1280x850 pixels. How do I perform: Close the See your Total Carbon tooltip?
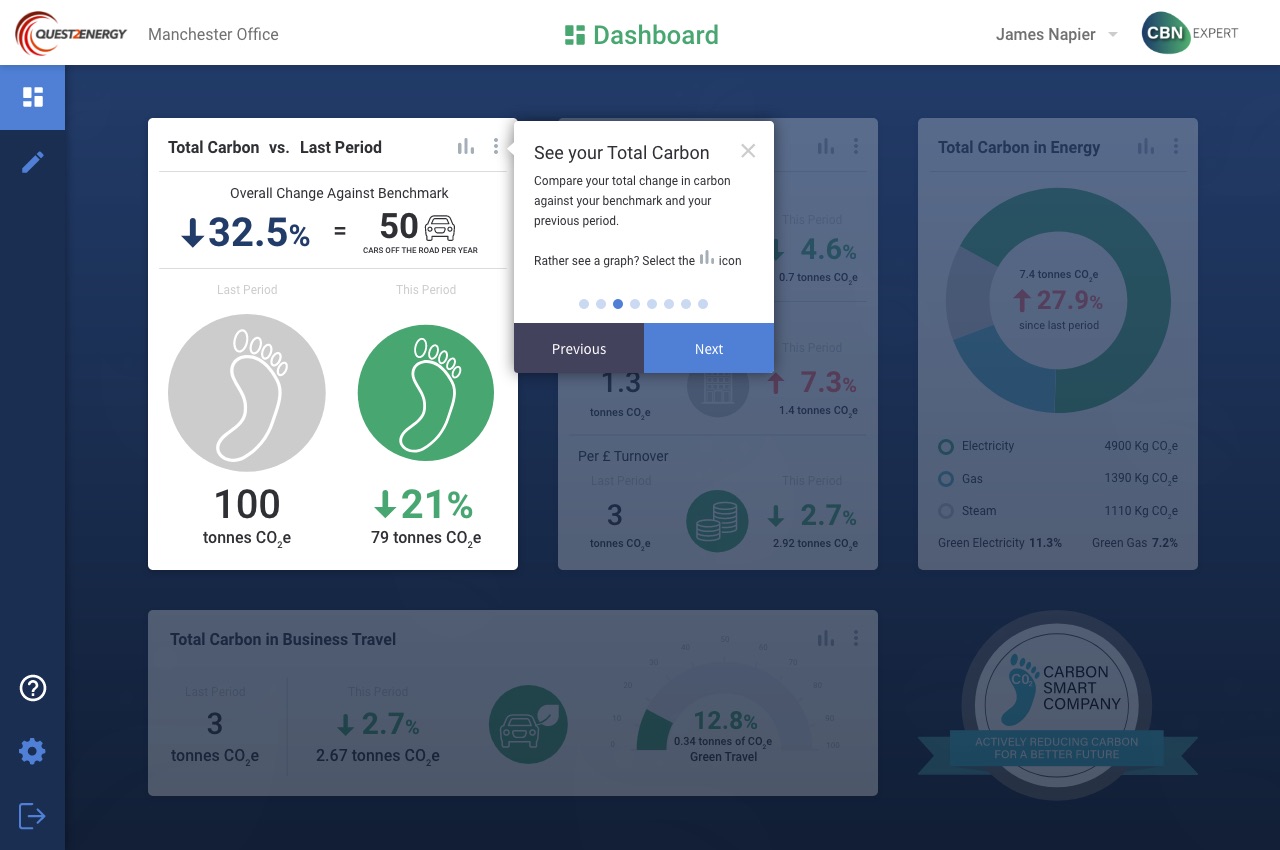pos(748,151)
